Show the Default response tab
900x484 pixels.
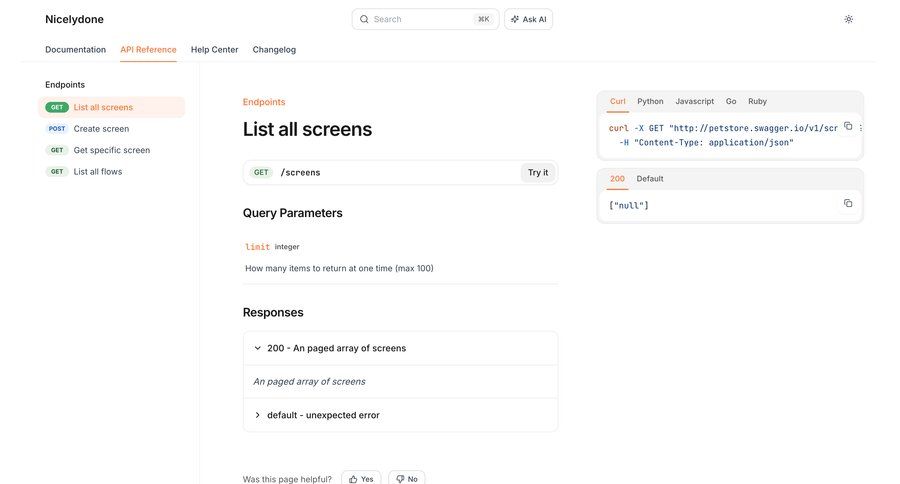650,178
